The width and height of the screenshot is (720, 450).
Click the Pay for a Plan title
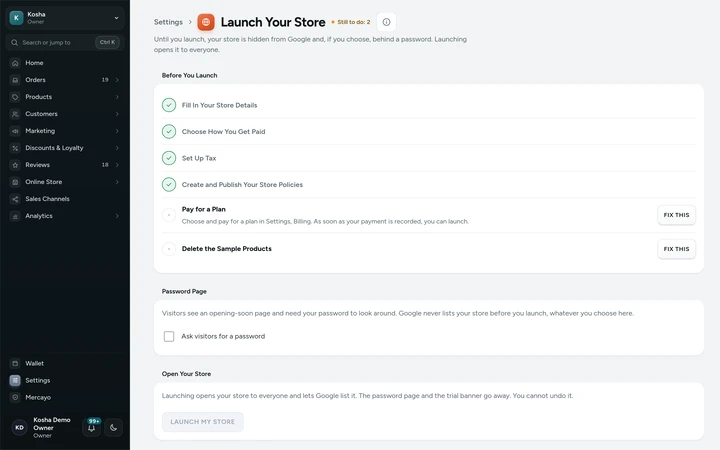coord(203,209)
